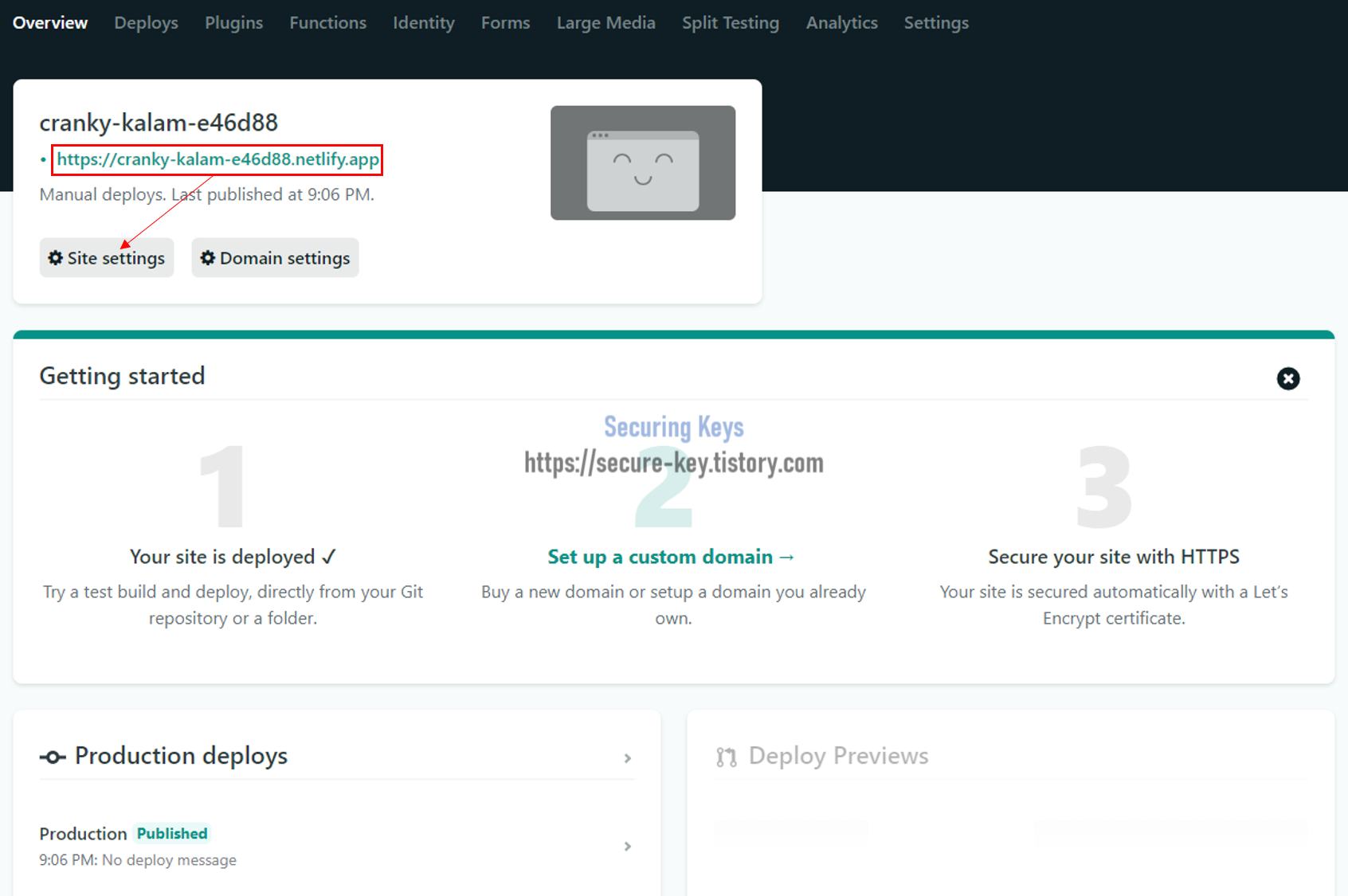Click the Domain settings button
Image resolution: width=1348 pixels, height=896 pixels.
point(275,258)
